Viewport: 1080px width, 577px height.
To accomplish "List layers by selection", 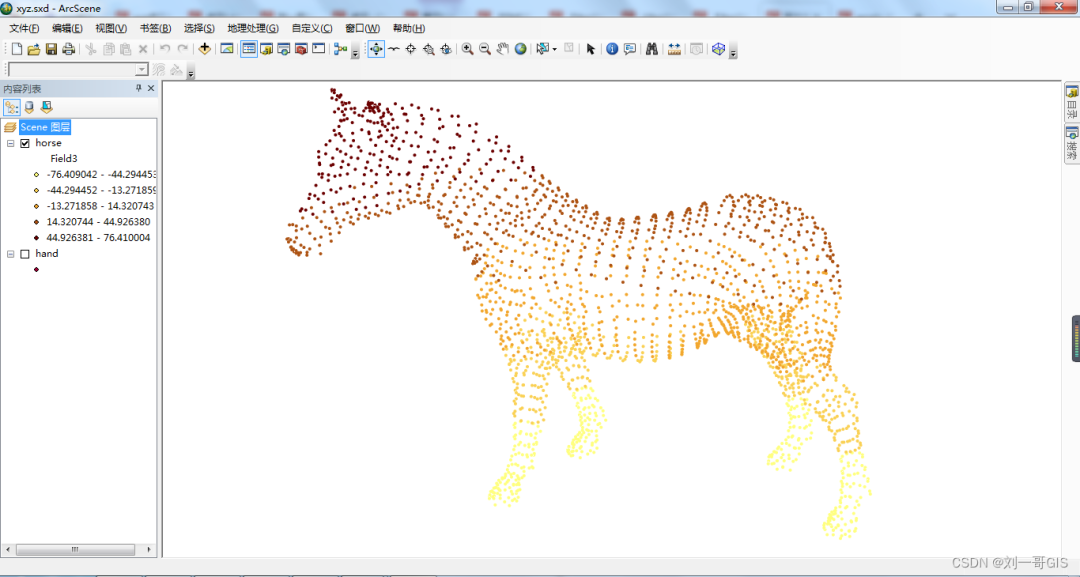I will click(46, 107).
